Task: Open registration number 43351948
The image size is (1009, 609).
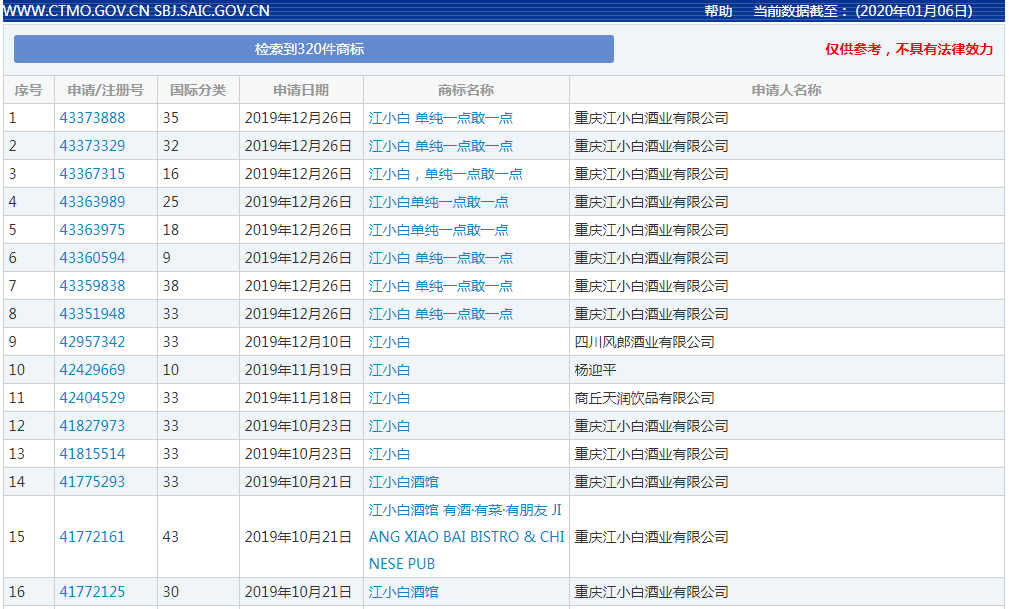Action: [92, 314]
